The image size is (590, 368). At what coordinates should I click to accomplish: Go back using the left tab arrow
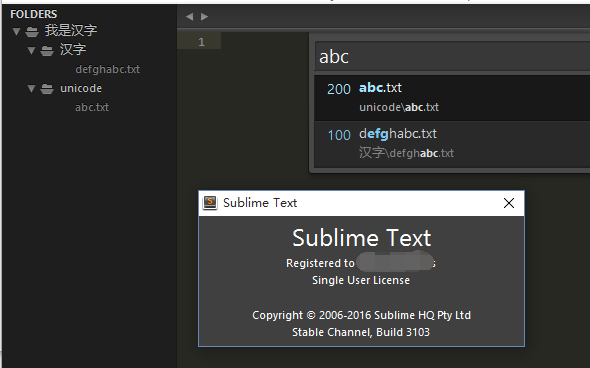[x=190, y=17]
